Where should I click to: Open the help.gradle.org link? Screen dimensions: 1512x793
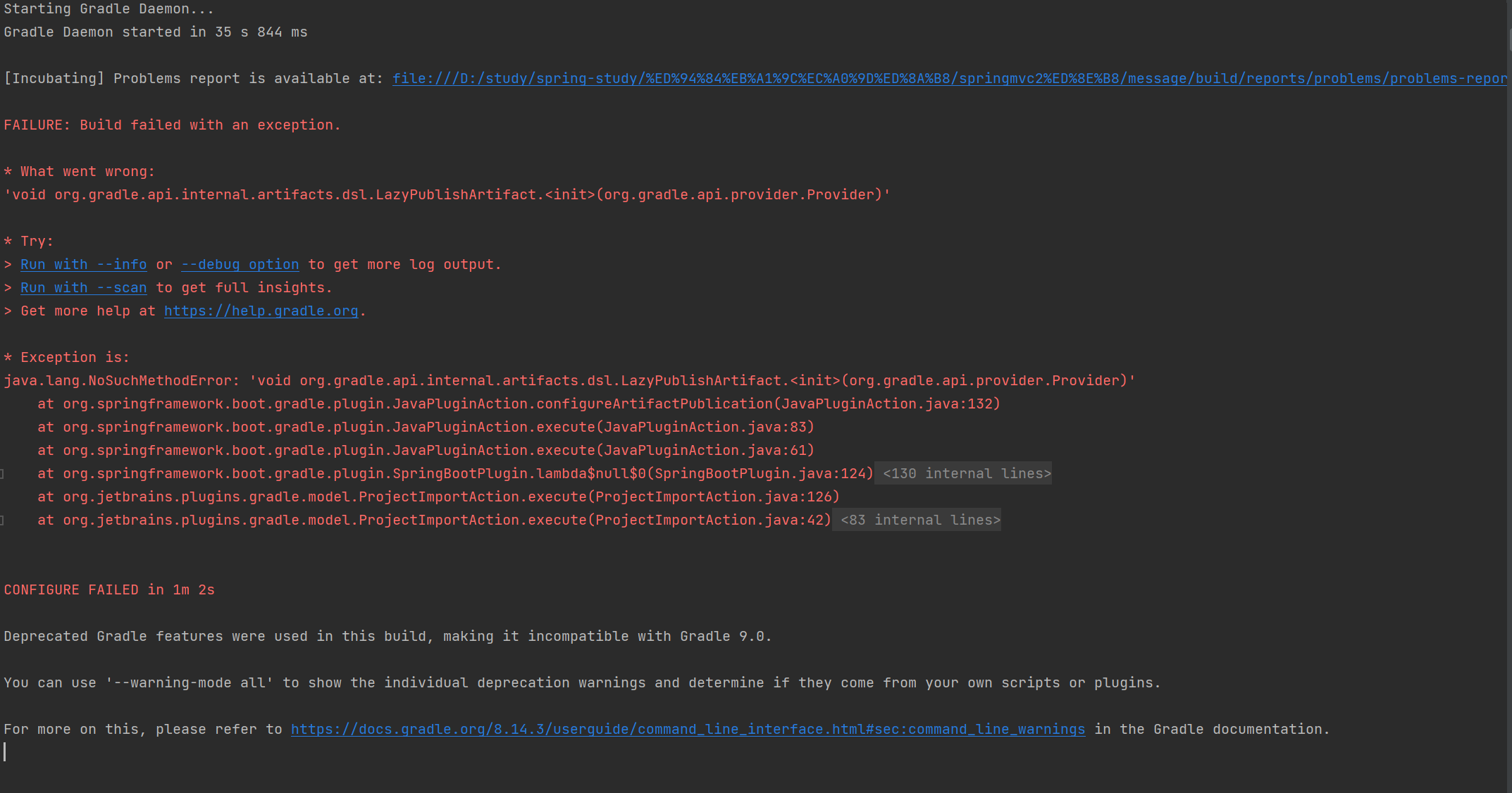261,311
